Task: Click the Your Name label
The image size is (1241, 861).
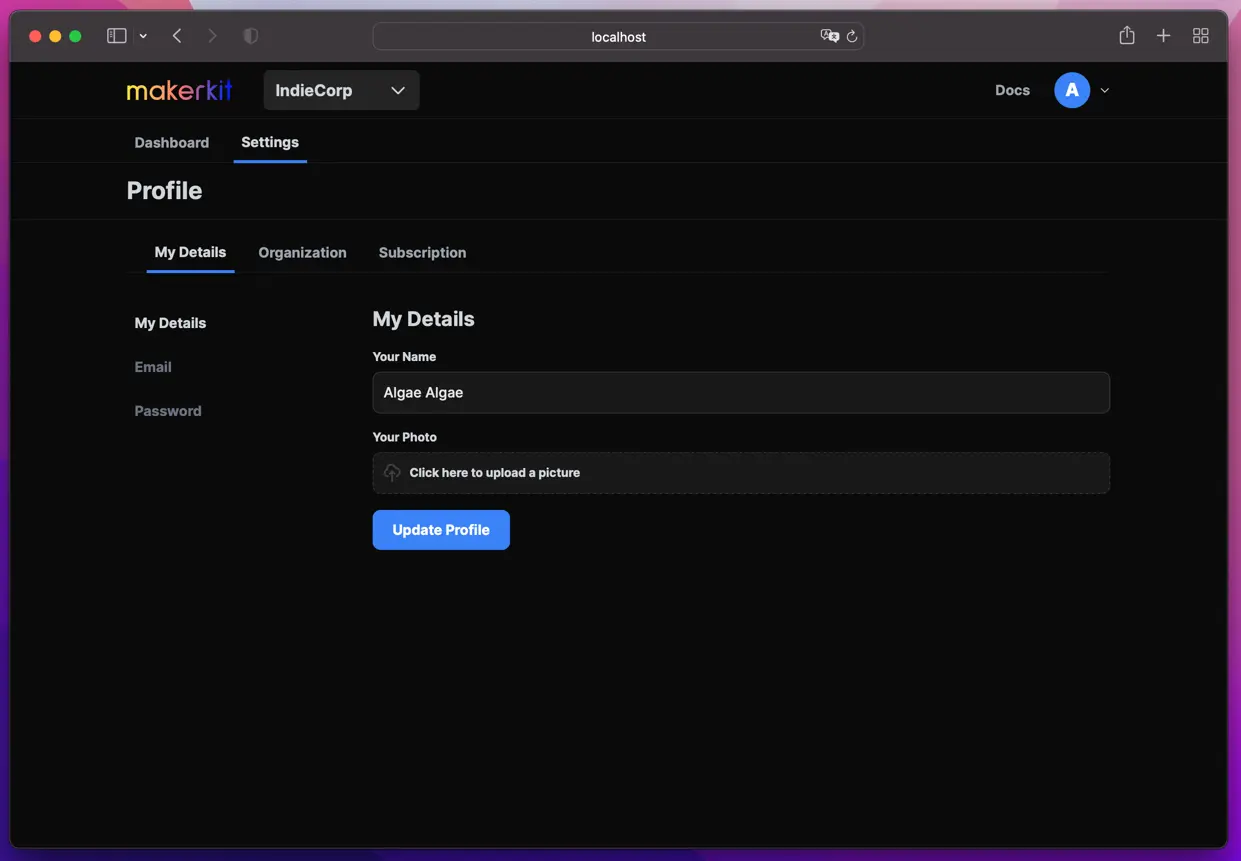Action: 404,356
